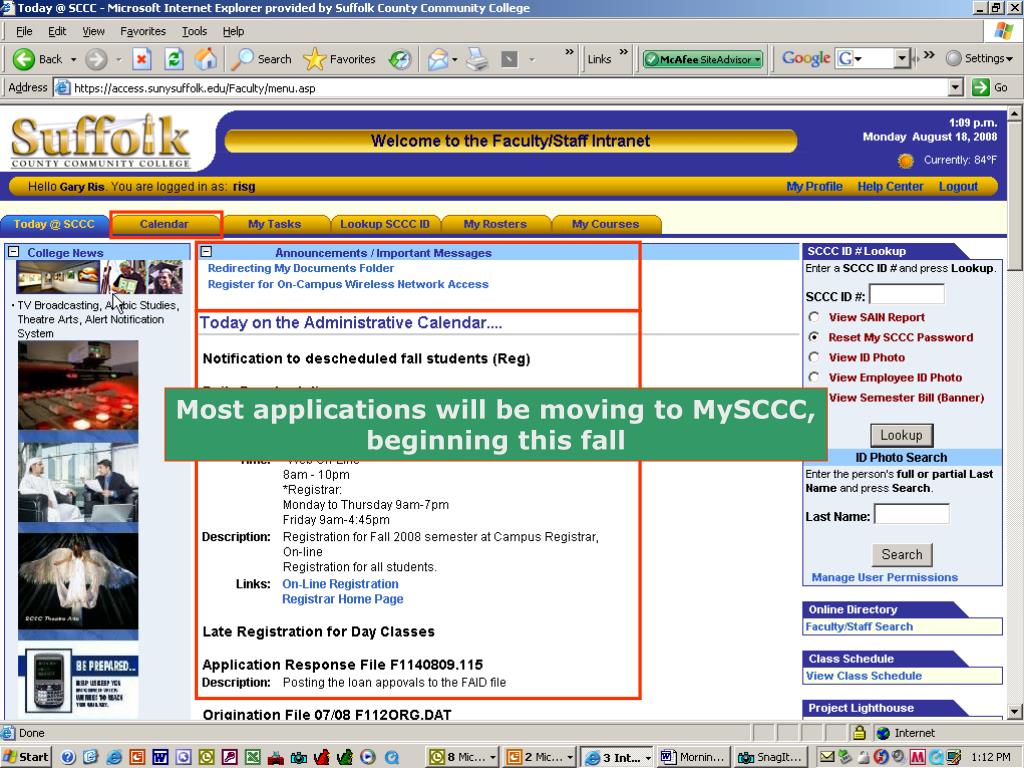
Task: Open the Google search box dropdown
Action: [902, 59]
